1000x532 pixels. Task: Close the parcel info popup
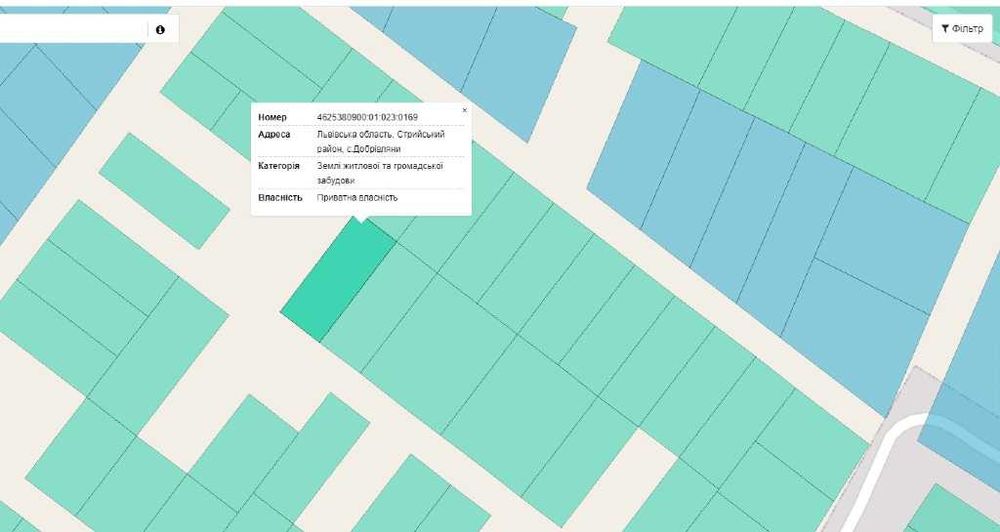(x=464, y=110)
